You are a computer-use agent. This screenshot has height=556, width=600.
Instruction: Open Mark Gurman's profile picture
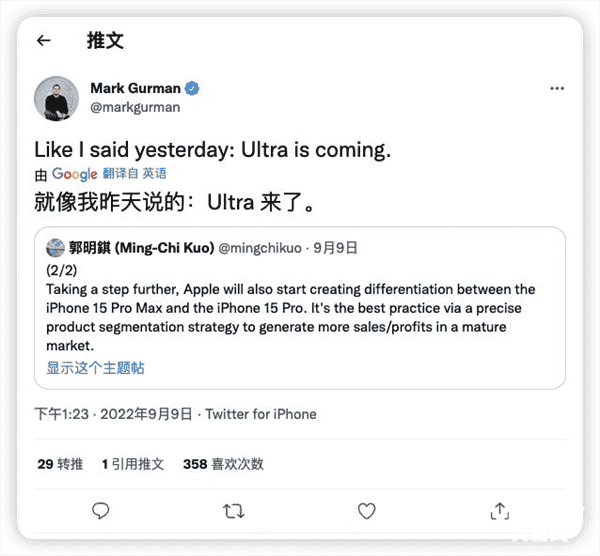click(57, 98)
